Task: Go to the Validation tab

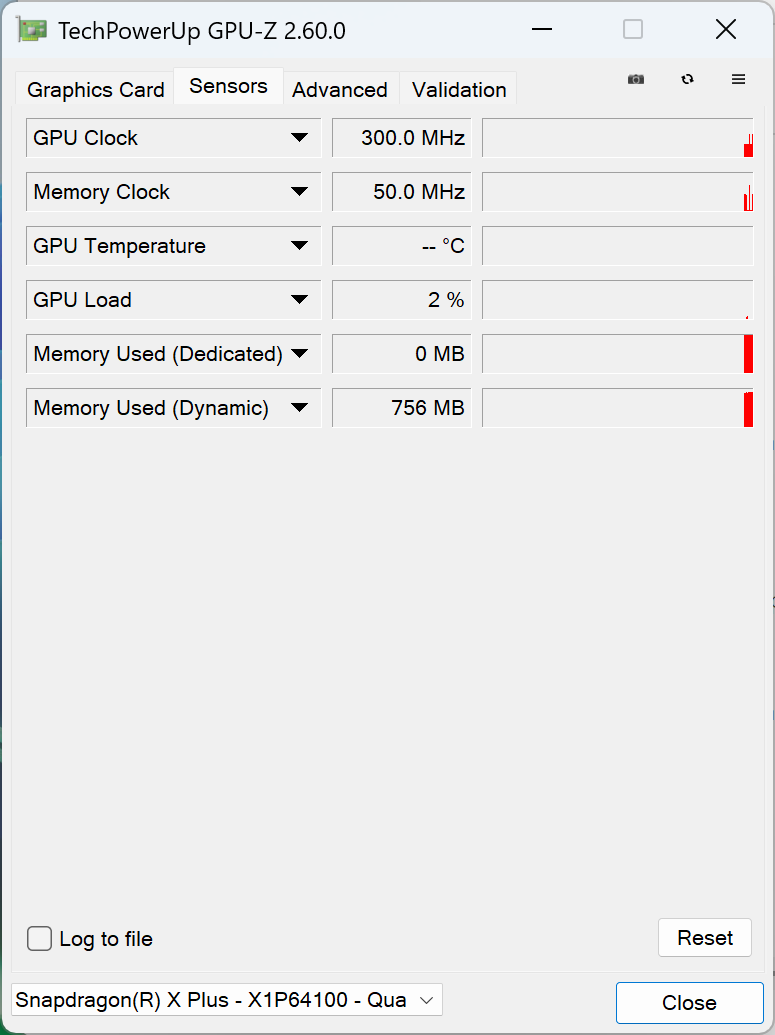Action: tap(459, 90)
